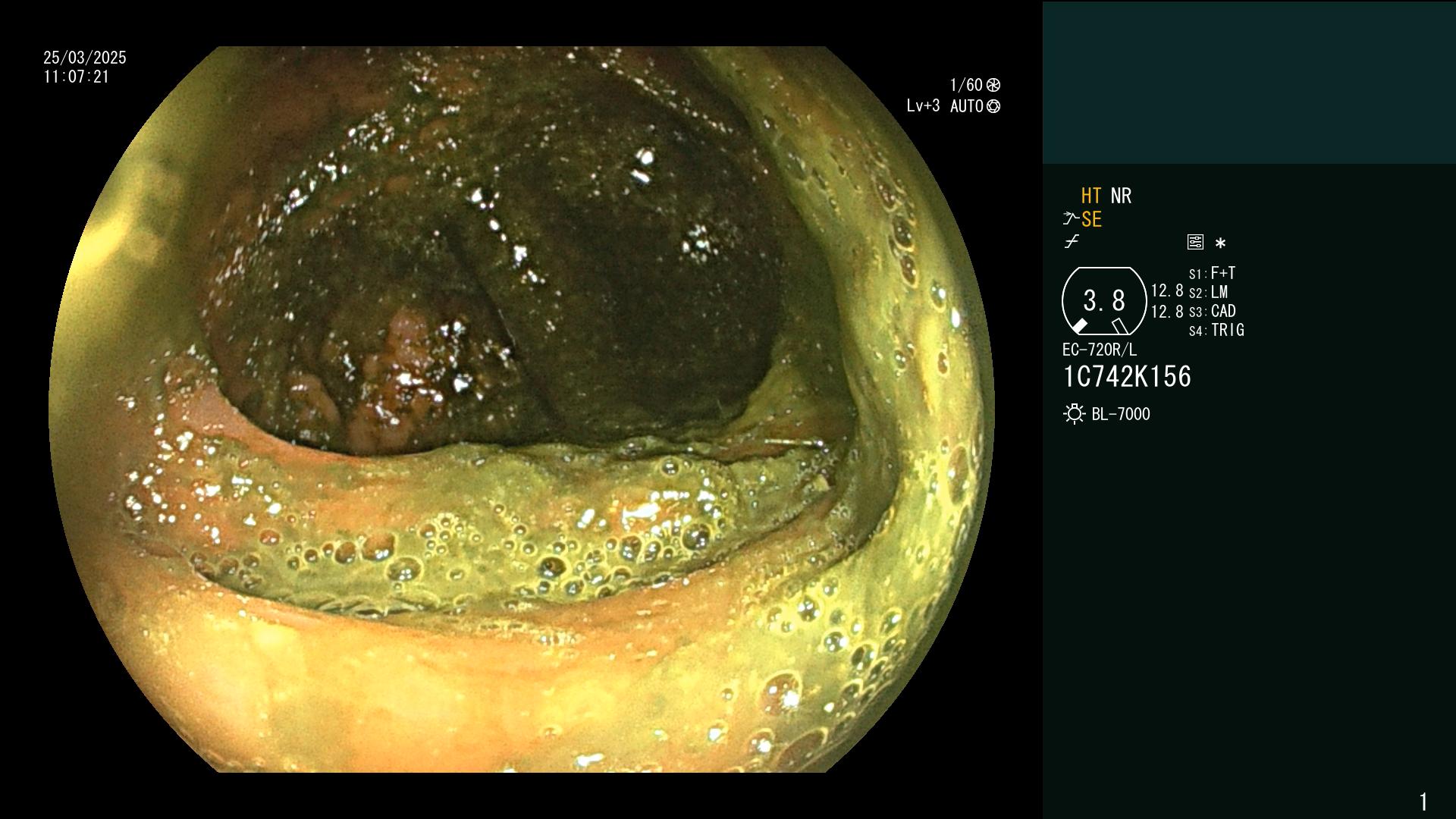Click the lower 12.8 diameter value
The width and height of the screenshot is (1456, 819).
pyautogui.click(x=1167, y=312)
